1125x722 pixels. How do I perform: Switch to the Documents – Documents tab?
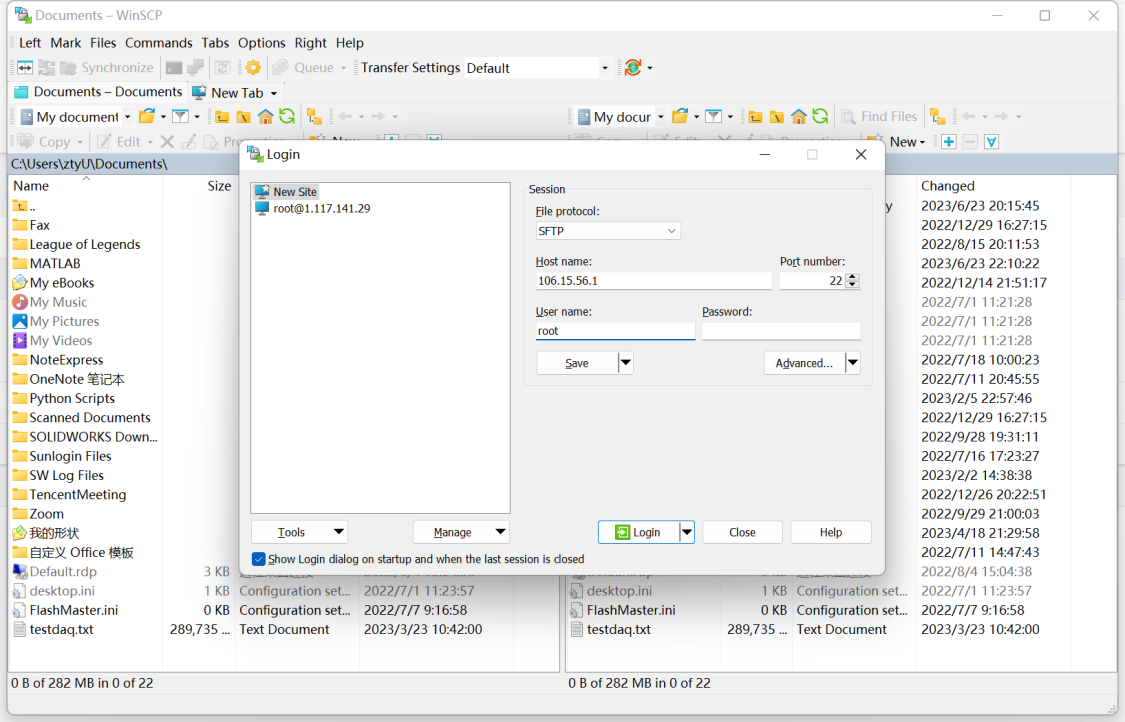tap(99, 92)
